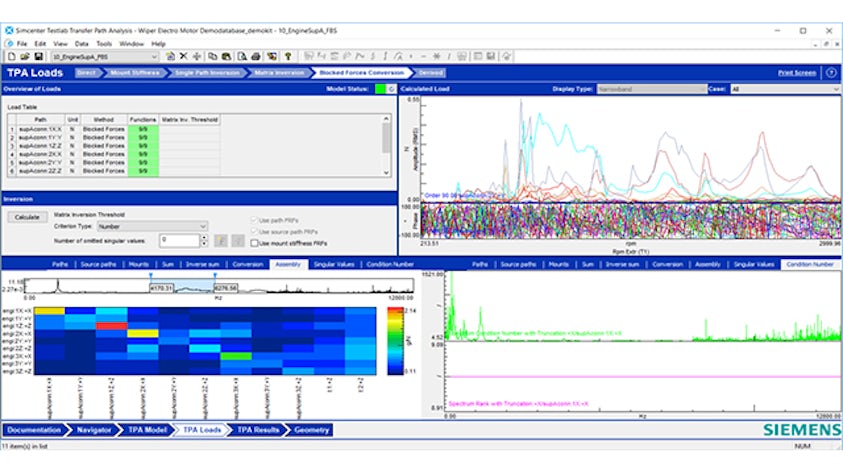The image size is (843, 474).
Task: Open the TPA Model workflow tab
Action: (x=147, y=430)
